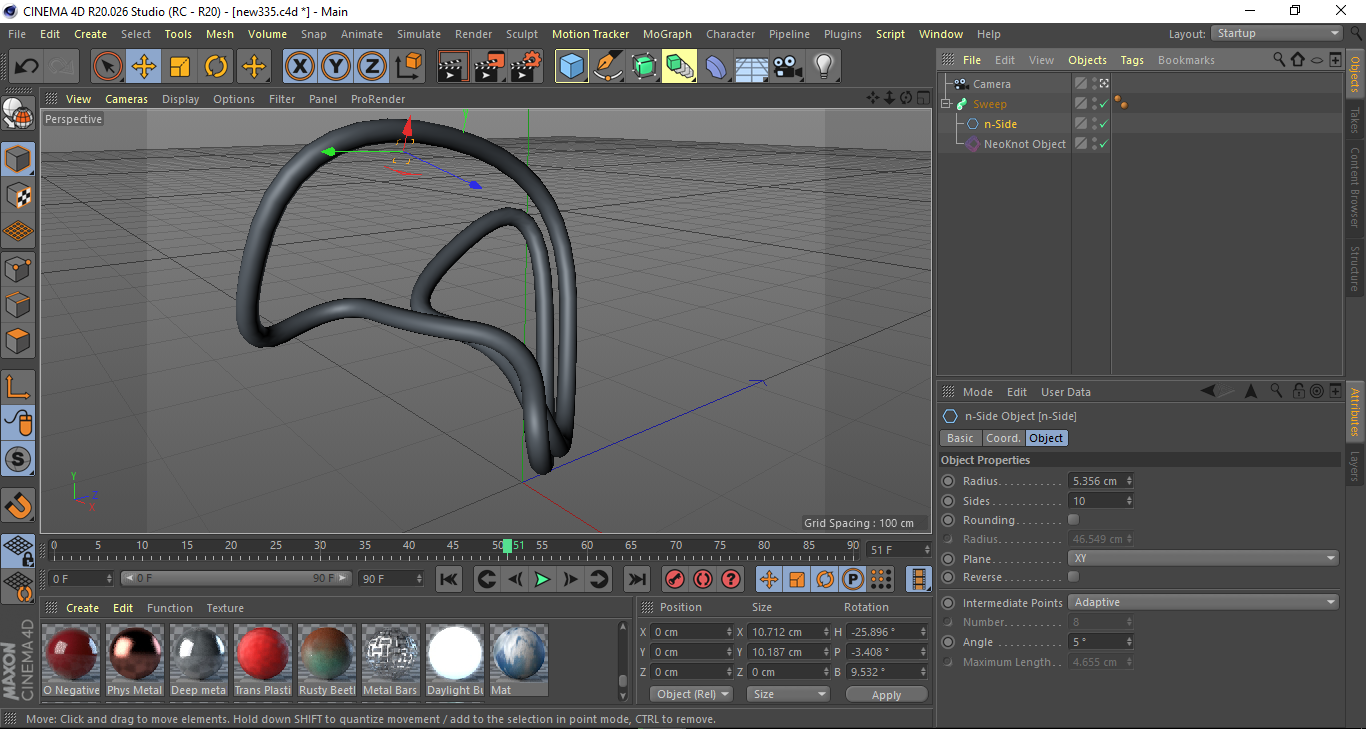Click the Bend deformer icon
The image size is (1366, 729).
(716, 67)
